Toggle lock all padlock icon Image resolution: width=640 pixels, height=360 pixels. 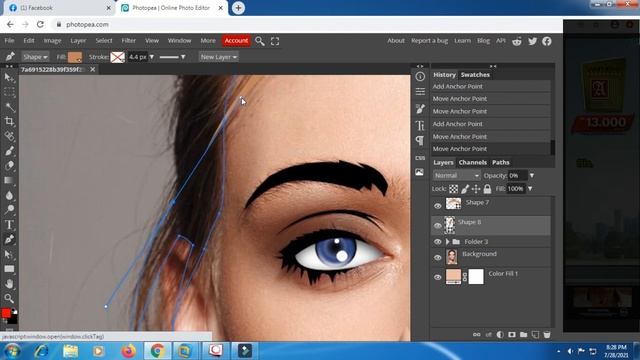pos(487,189)
